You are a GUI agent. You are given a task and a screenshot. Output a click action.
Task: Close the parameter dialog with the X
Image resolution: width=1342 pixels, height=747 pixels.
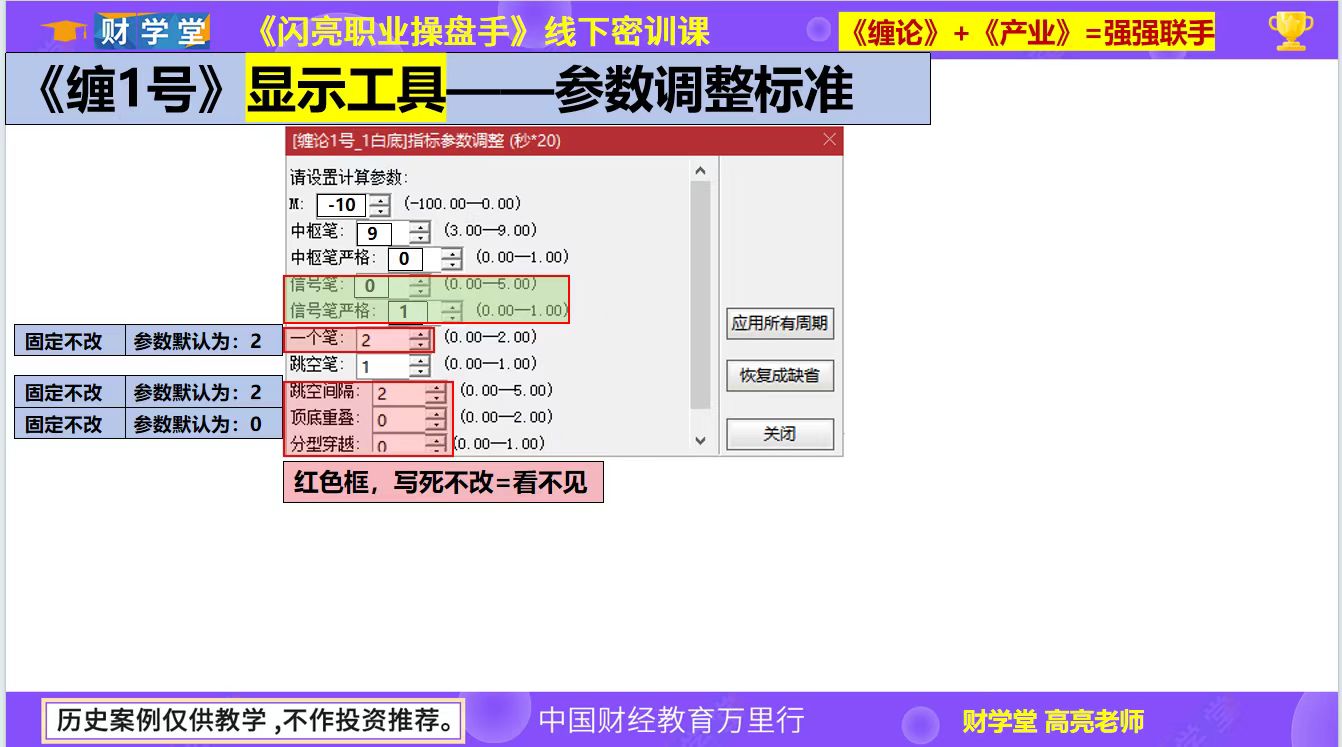tap(829, 140)
